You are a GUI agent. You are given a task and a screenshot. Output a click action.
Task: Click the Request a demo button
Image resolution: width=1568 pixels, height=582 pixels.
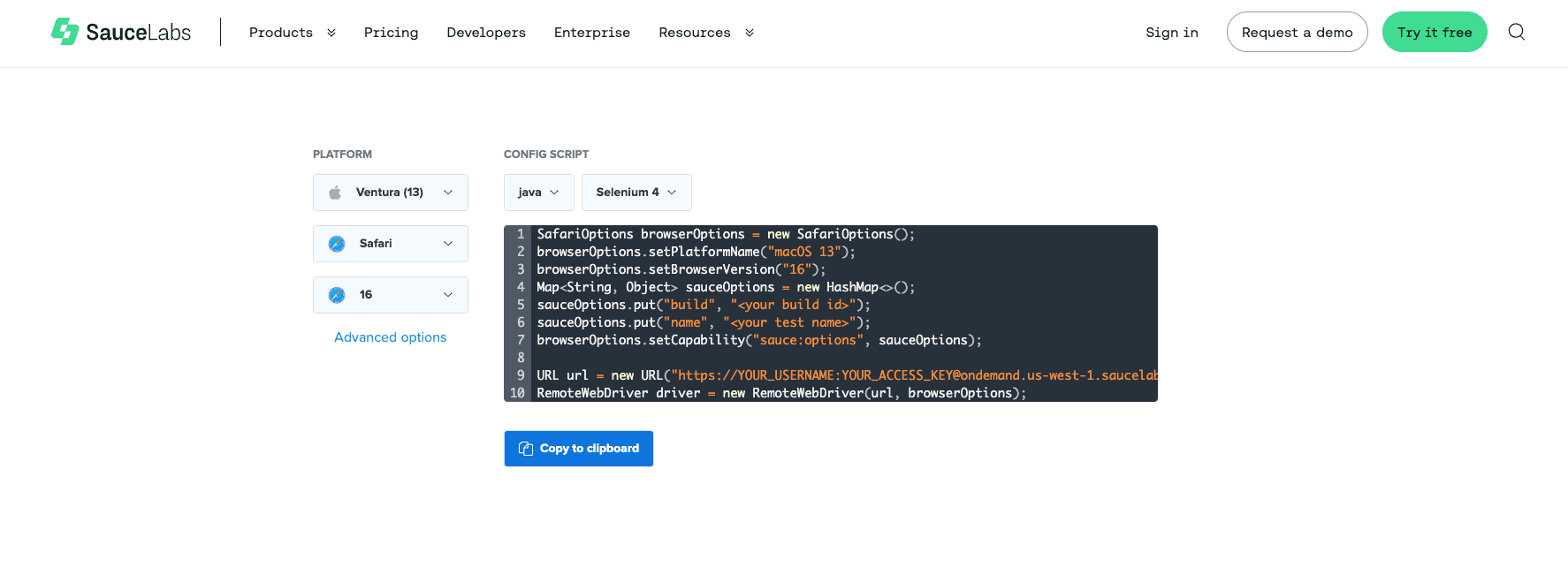[x=1297, y=33]
